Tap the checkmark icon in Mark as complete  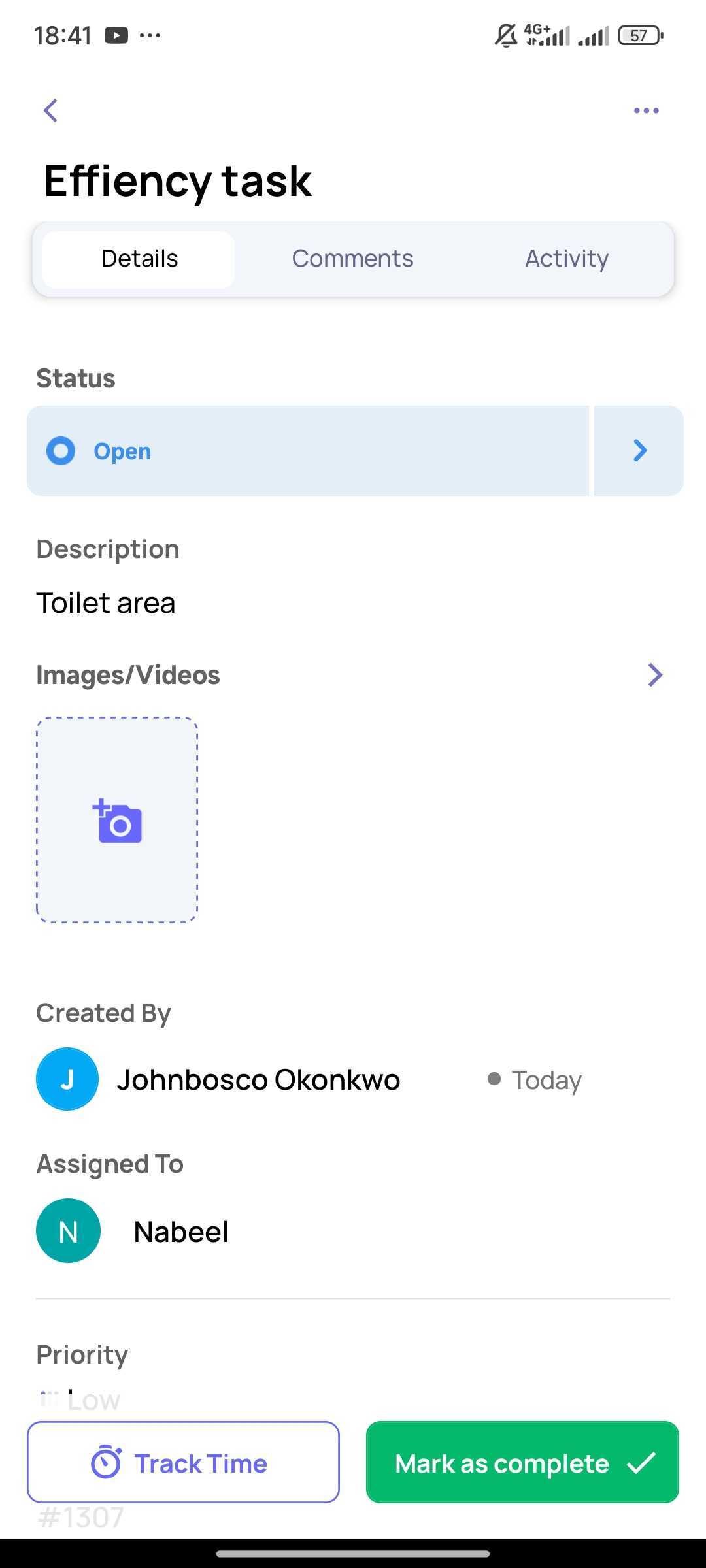(x=641, y=1462)
